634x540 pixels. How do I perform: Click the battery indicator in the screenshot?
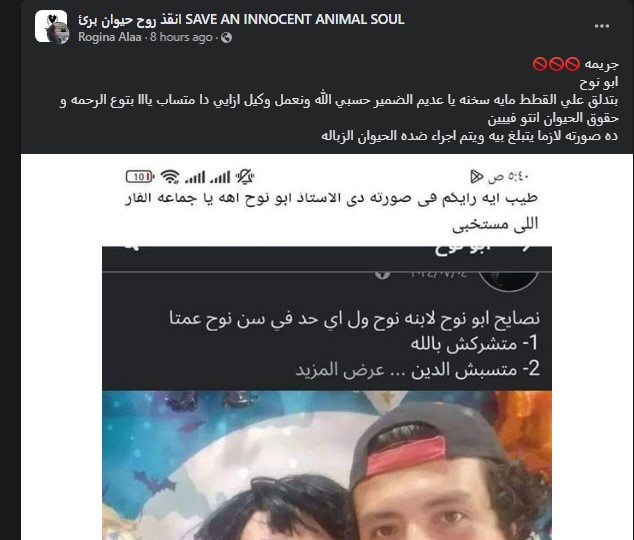click(139, 177)
